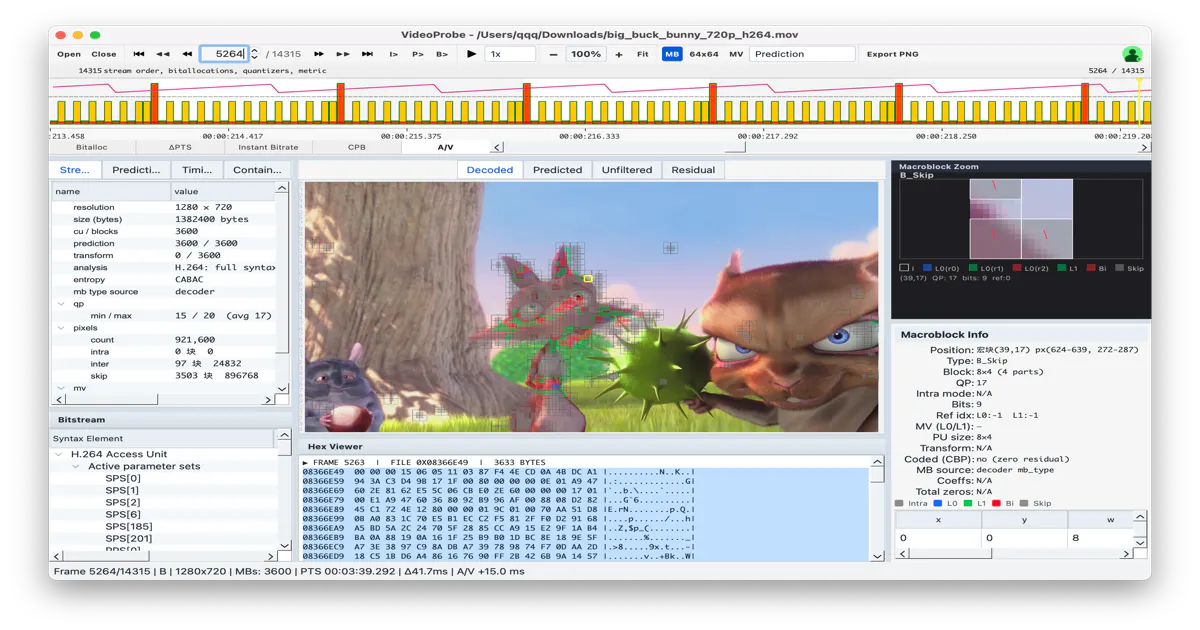This screenshot has width=1200, height=630.
Task: Click the frame number stepper arrows
Action: click(254, 54)
